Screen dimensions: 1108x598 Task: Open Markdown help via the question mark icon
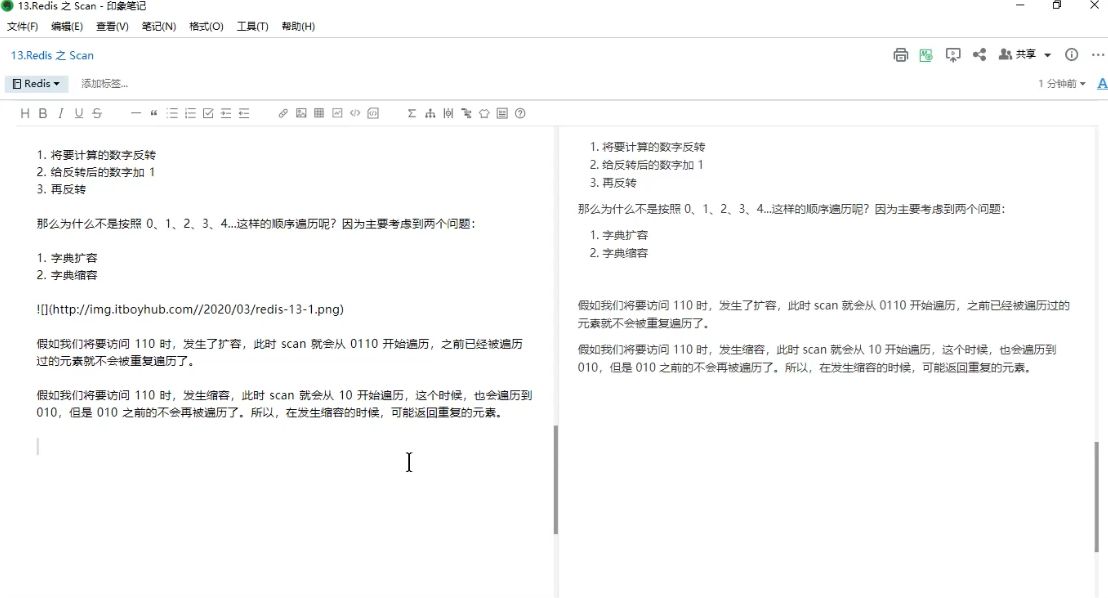point(520,113)
